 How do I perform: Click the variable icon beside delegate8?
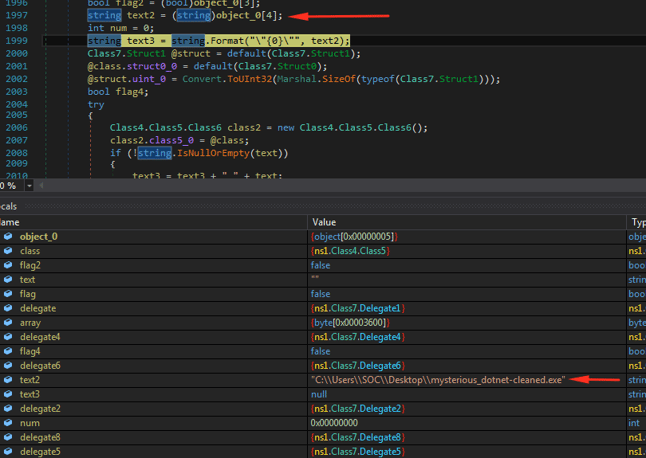(8, 437)
